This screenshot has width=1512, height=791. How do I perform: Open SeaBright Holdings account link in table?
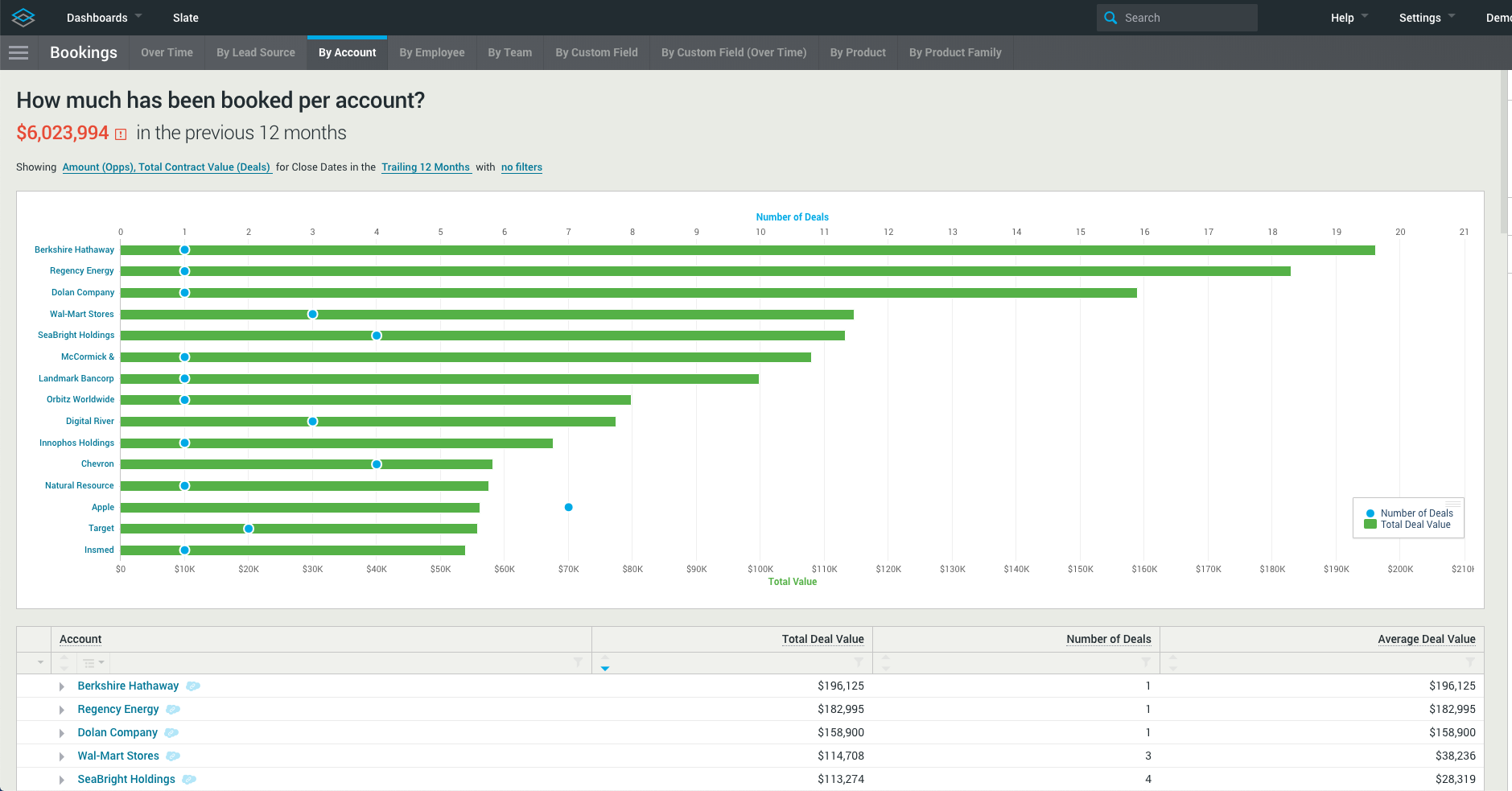pos(126,780)
